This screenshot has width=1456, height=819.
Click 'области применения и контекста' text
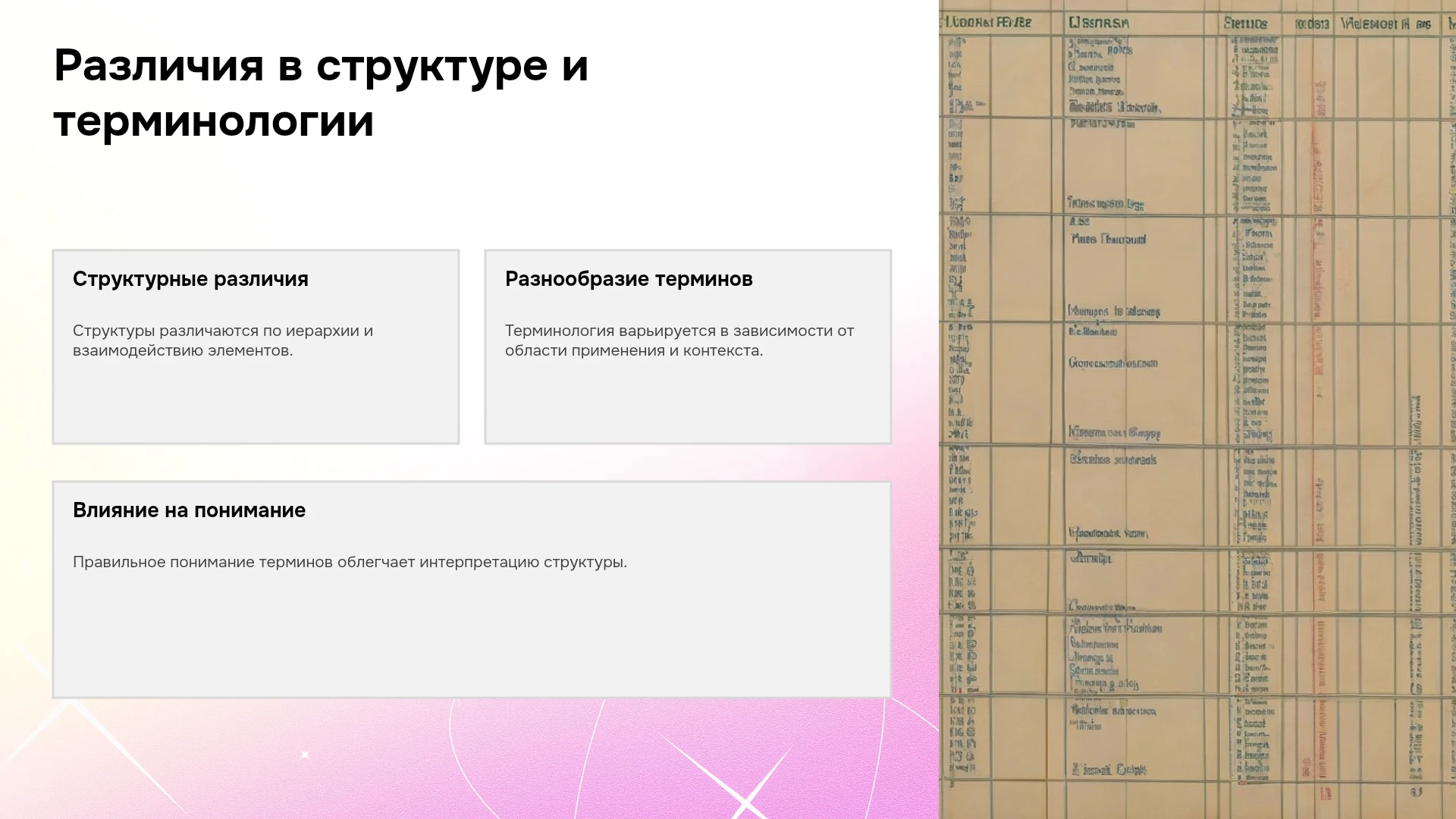(x=632, y=350)
